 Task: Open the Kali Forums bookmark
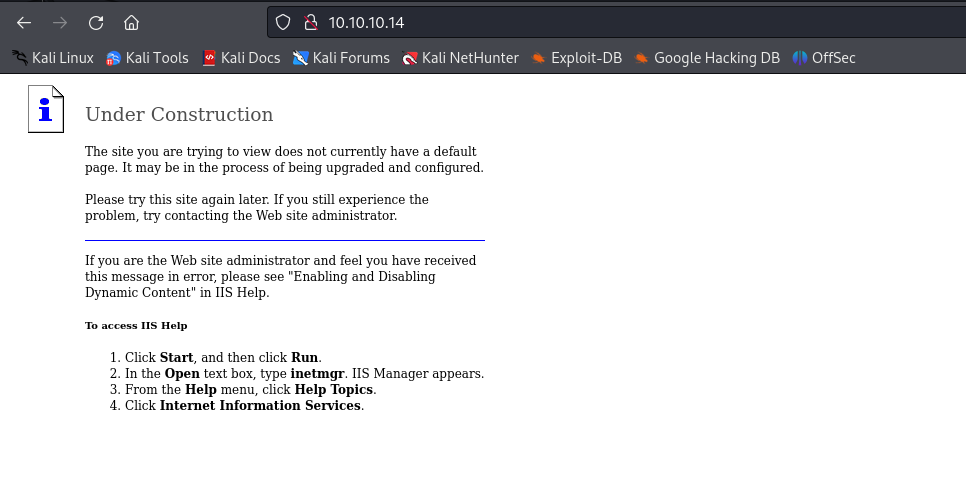click(341, 58)
